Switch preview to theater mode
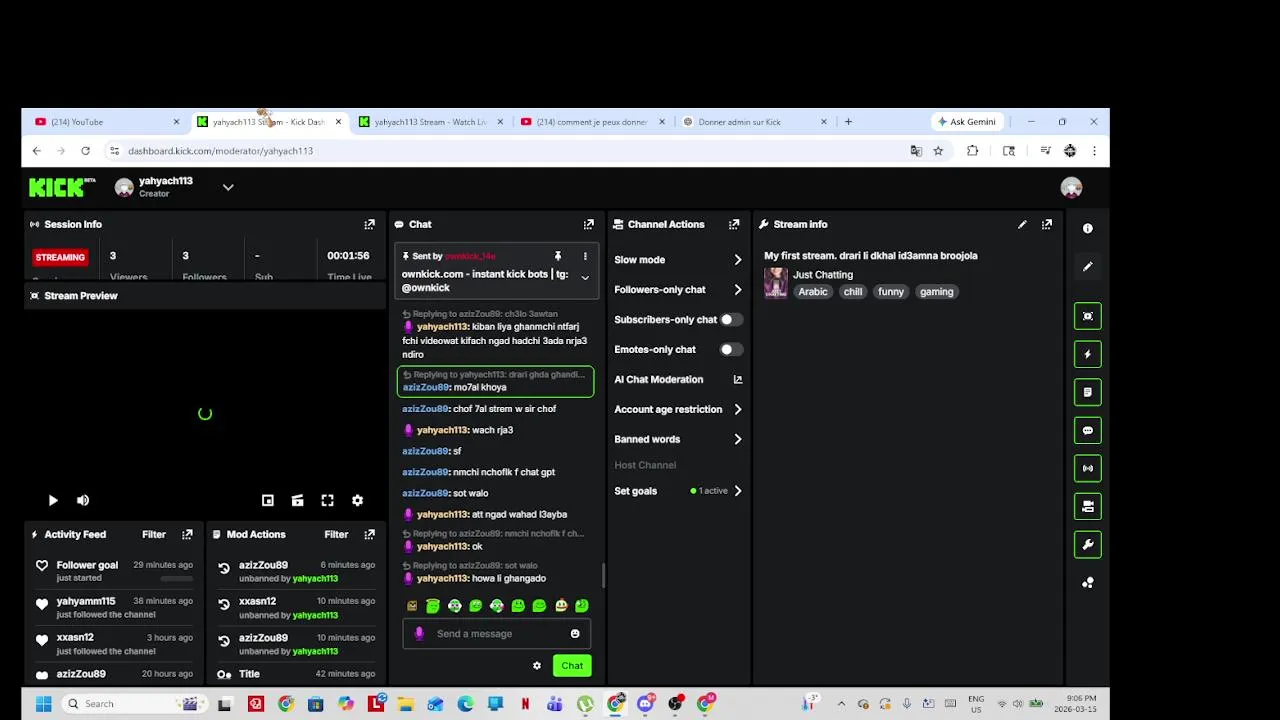 click(x=297, y=500)
